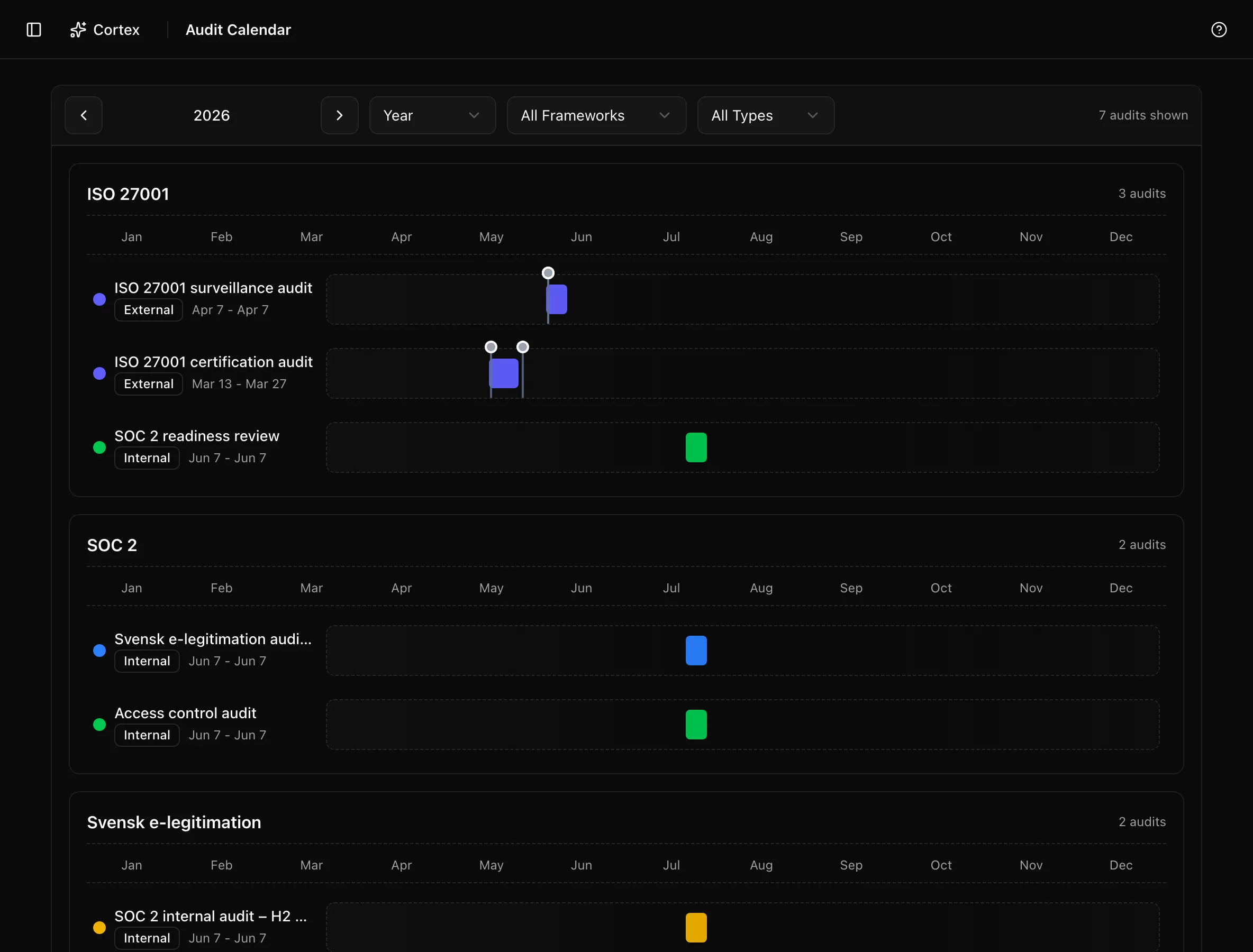Click Internal badge on Access control audit
The image size is (1253, 952).
[147, 735]
